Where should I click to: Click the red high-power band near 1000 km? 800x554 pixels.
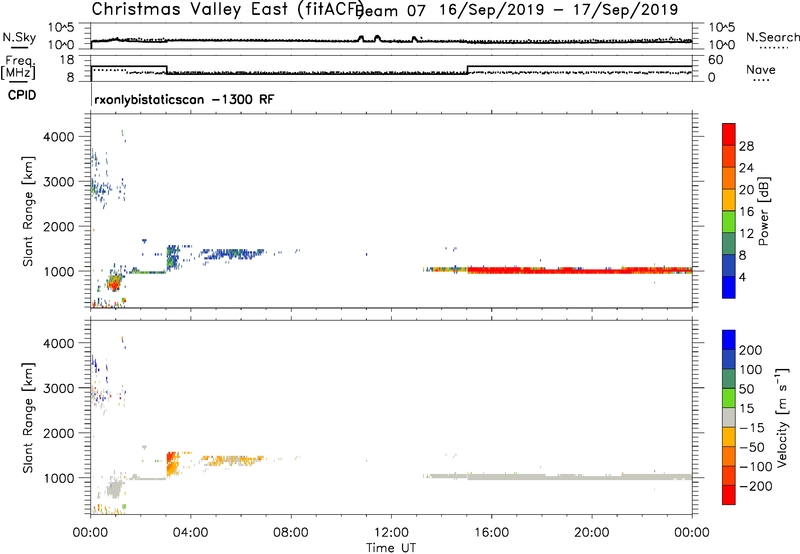(579, 270)
